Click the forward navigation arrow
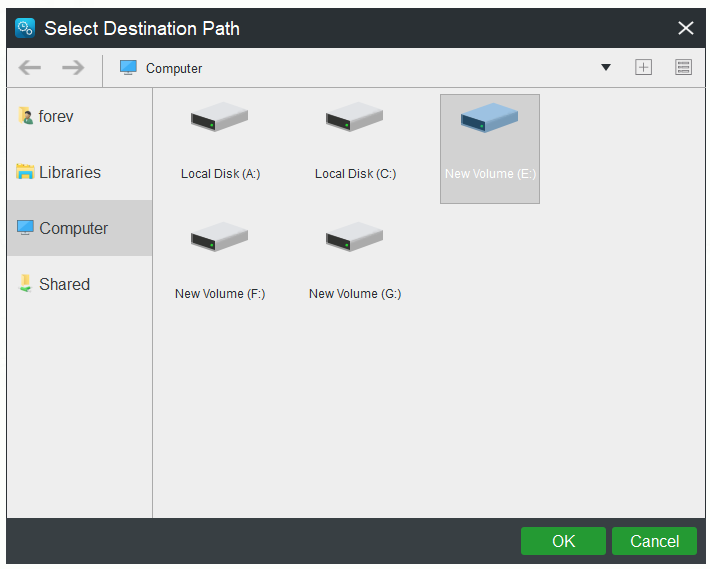Viewport: 710px width, 569px height. (73, 68)
